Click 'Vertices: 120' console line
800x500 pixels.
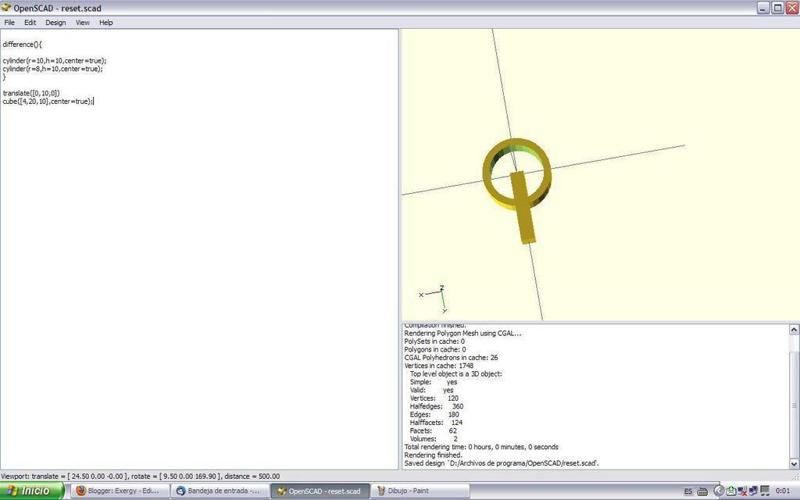[x=434, y=398]
